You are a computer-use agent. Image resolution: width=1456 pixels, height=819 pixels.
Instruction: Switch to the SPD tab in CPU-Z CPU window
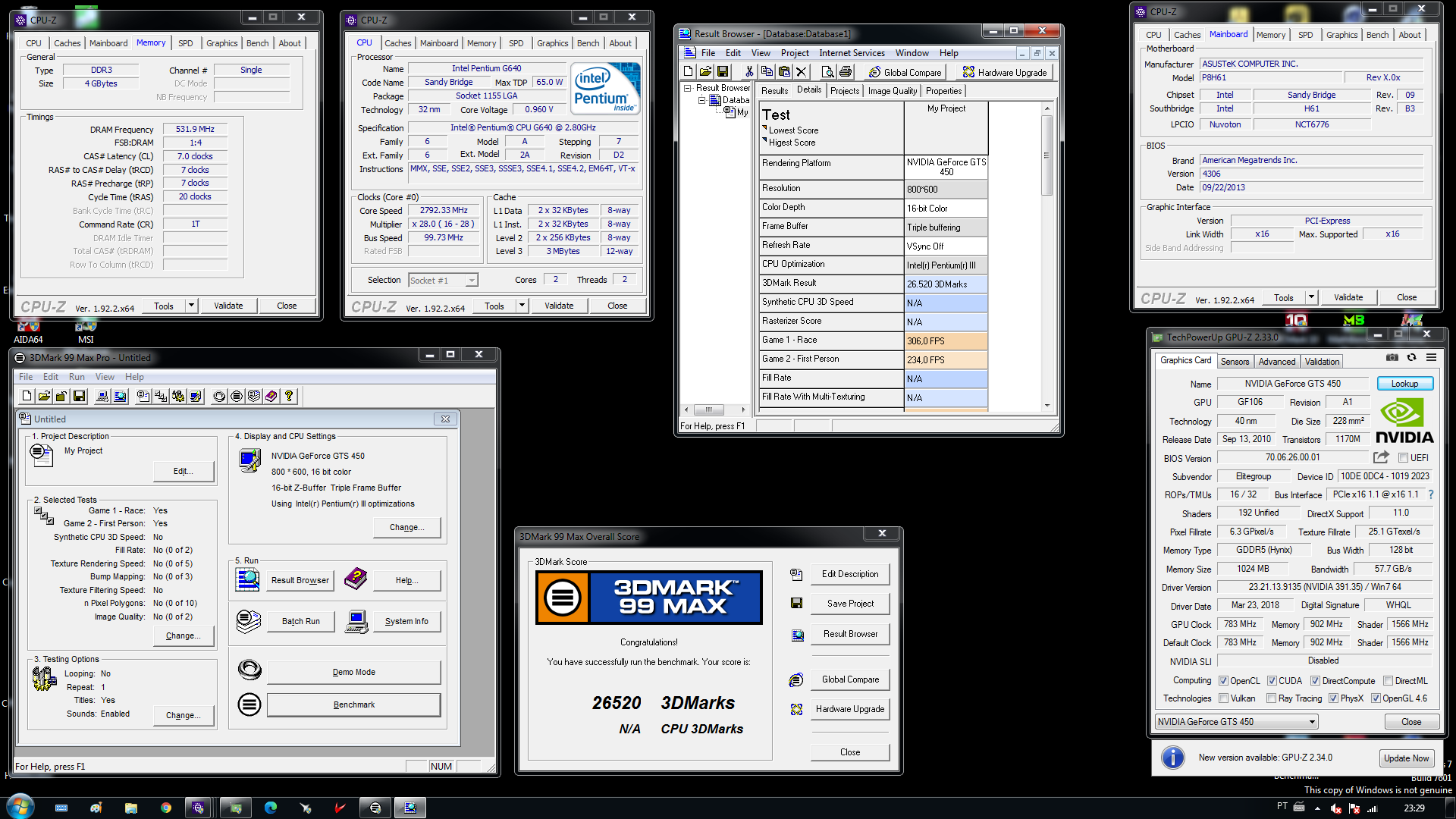516,43
